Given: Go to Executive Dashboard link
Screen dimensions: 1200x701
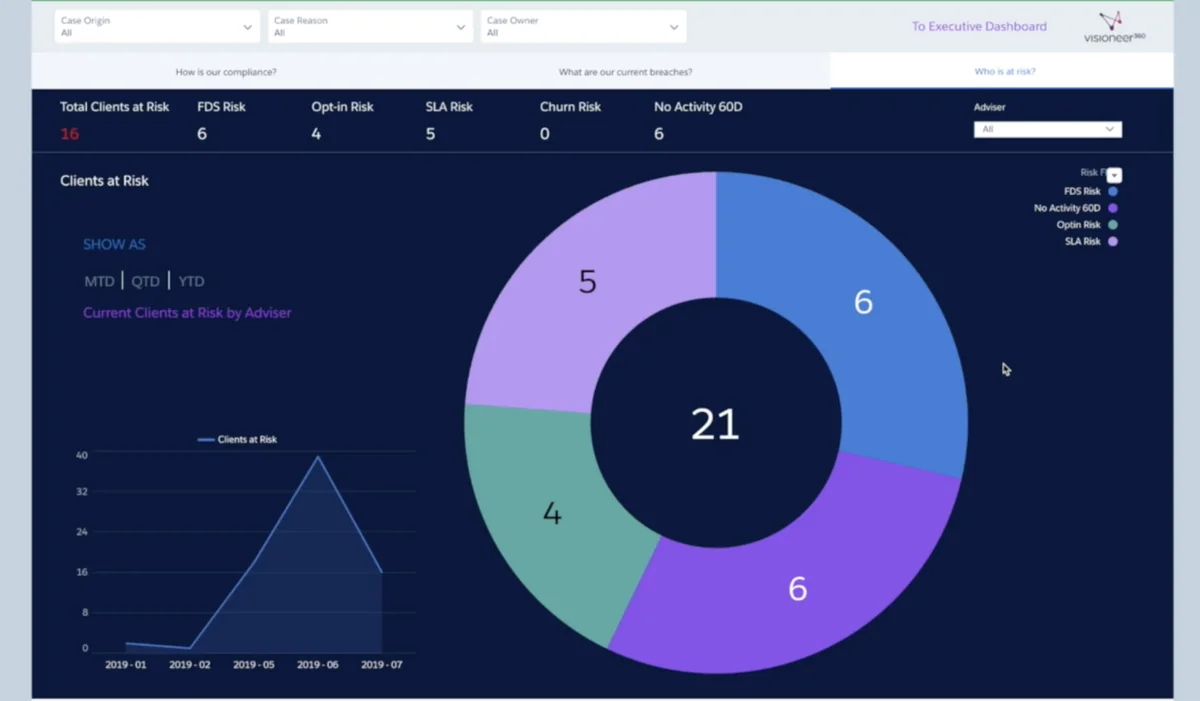Looking at the screenshot, I should [x=979, y=27].
